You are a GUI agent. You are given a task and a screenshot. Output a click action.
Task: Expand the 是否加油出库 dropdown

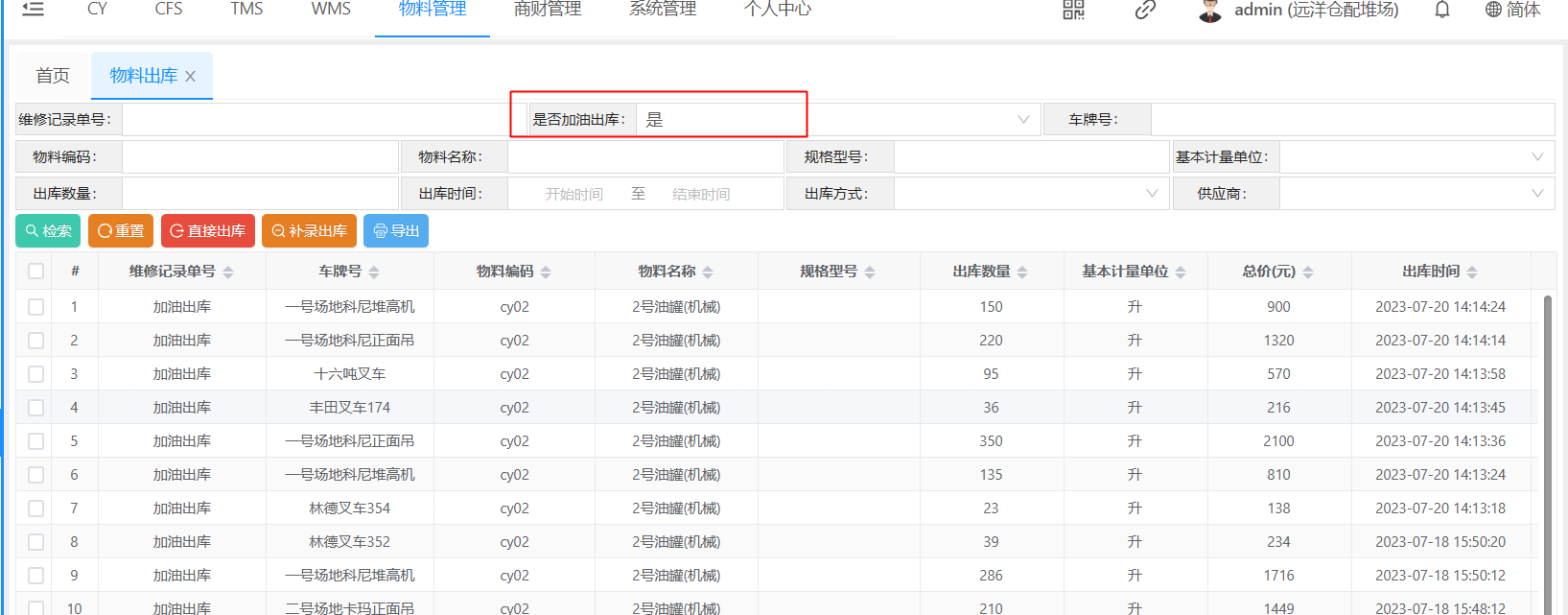point(1023,120)
